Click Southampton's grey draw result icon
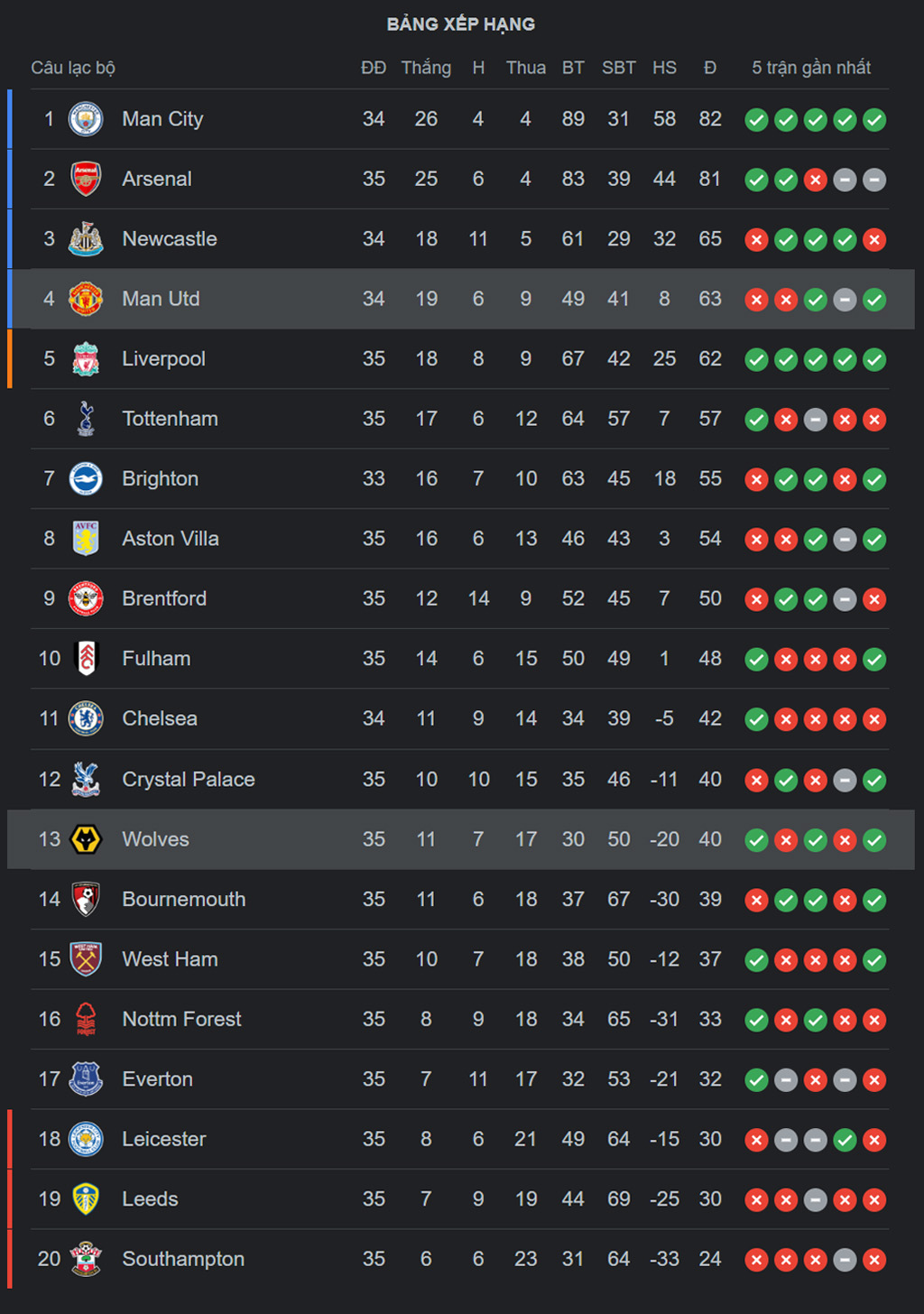924x1314 pixels. click(x=845, y=1260)
